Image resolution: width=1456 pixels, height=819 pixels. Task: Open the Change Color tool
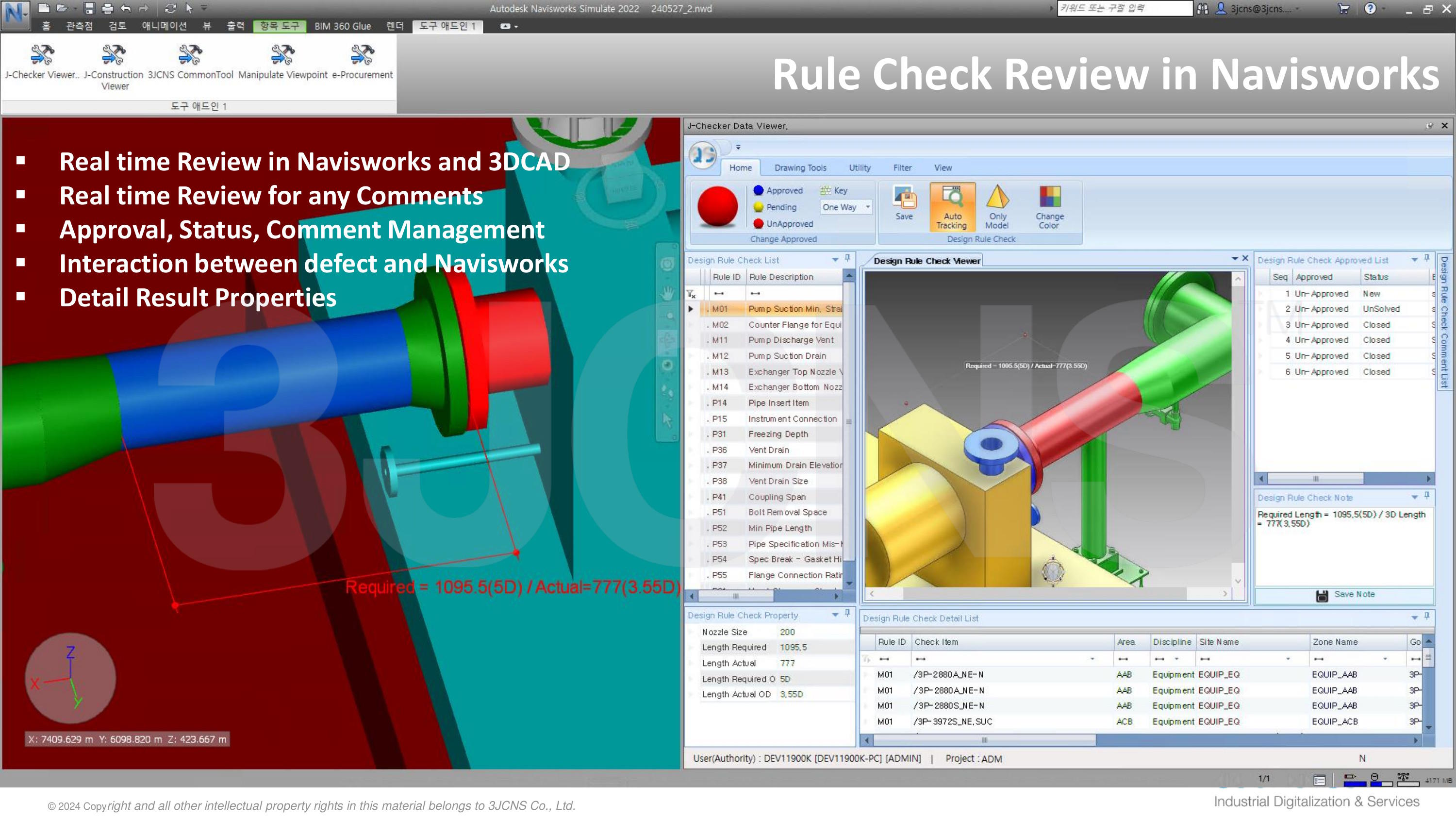[x=1050, y=207]
